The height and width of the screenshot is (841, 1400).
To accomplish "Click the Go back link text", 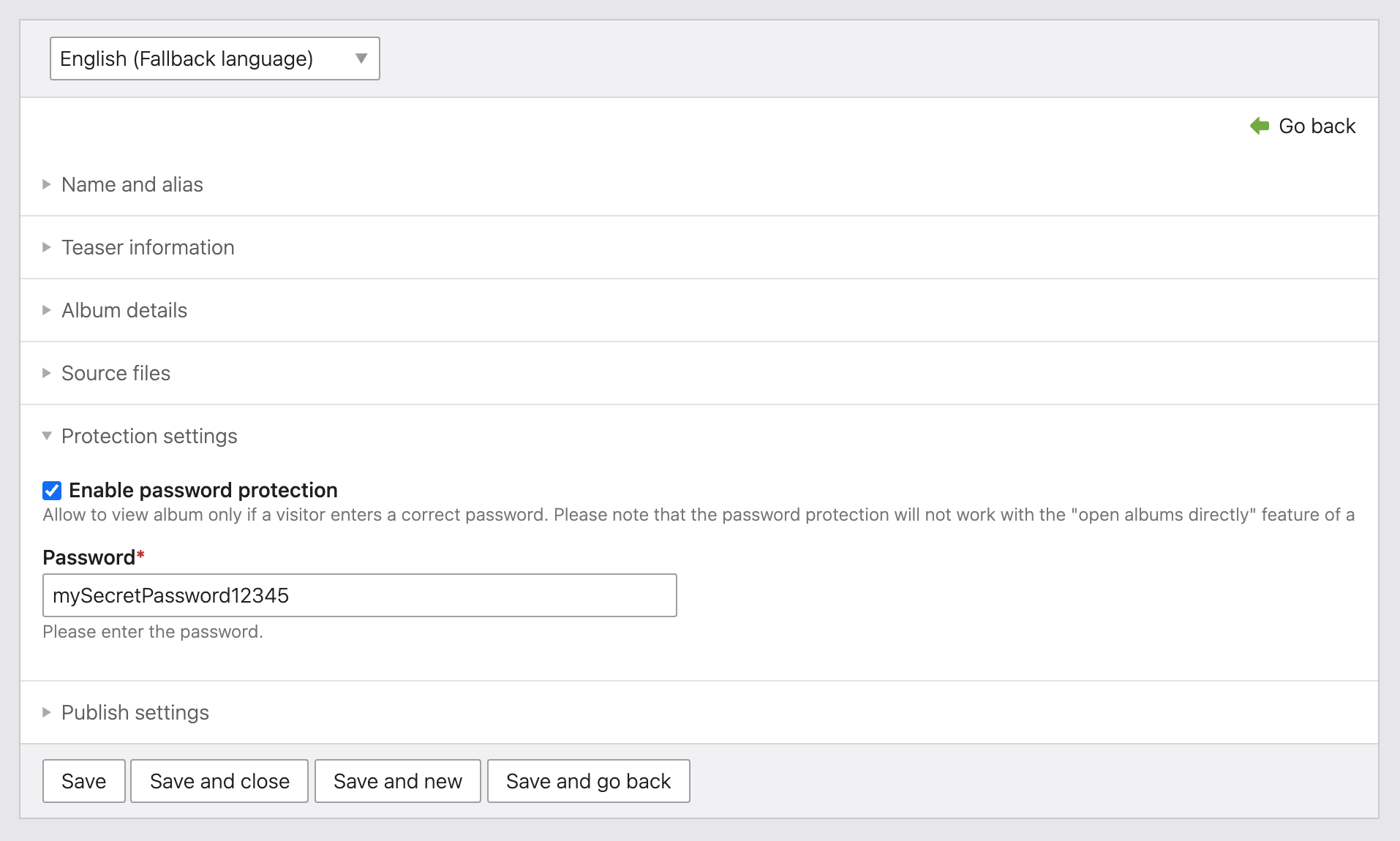I will (x=1317, y=126).
